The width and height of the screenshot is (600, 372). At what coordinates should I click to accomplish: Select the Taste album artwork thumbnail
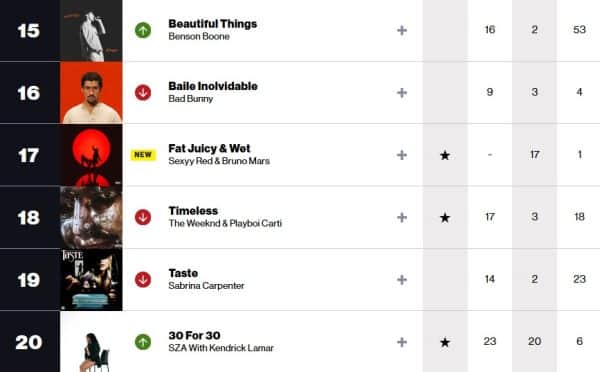click(x=91, y=280)
